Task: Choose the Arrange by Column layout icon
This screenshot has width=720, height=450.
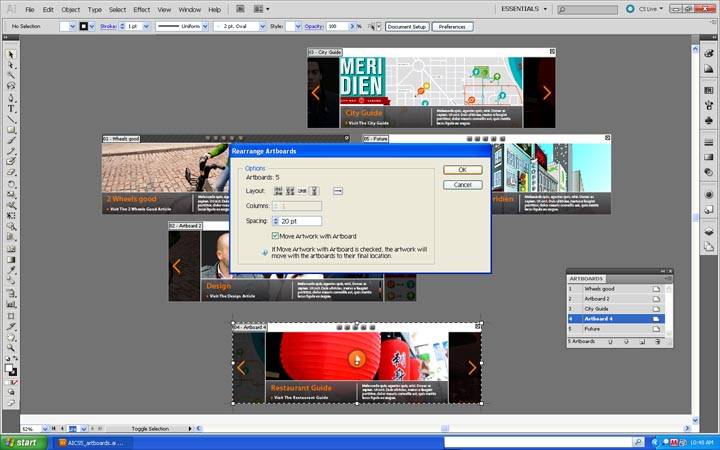Action: tap(314, 191)
